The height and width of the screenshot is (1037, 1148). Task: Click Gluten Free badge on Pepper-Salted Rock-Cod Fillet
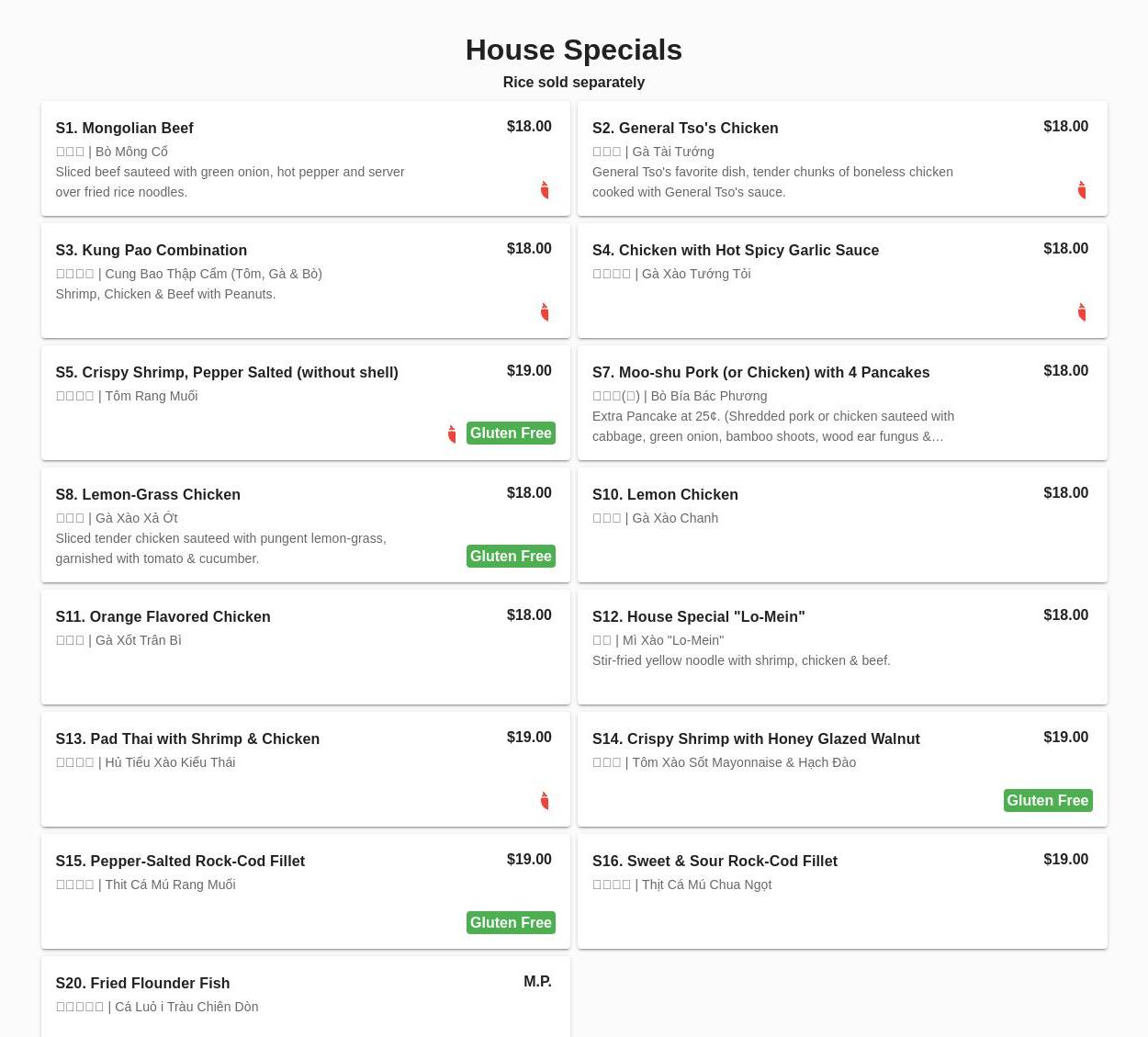click(x=511, y=922)
